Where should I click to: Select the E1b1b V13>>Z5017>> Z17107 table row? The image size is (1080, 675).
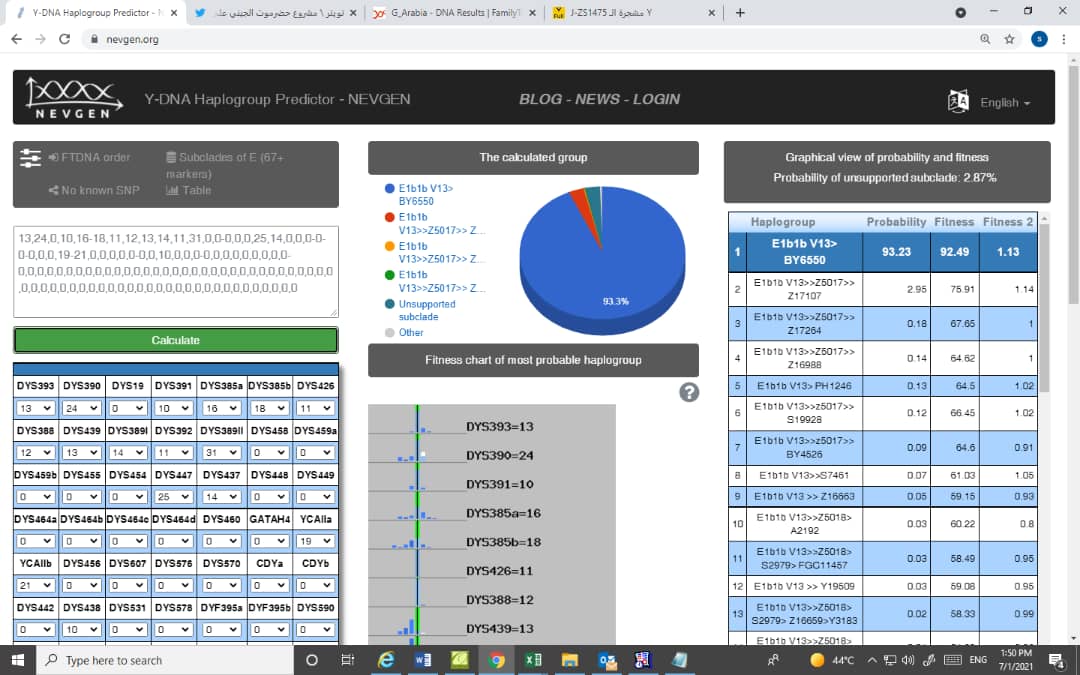tap(882, 289)
